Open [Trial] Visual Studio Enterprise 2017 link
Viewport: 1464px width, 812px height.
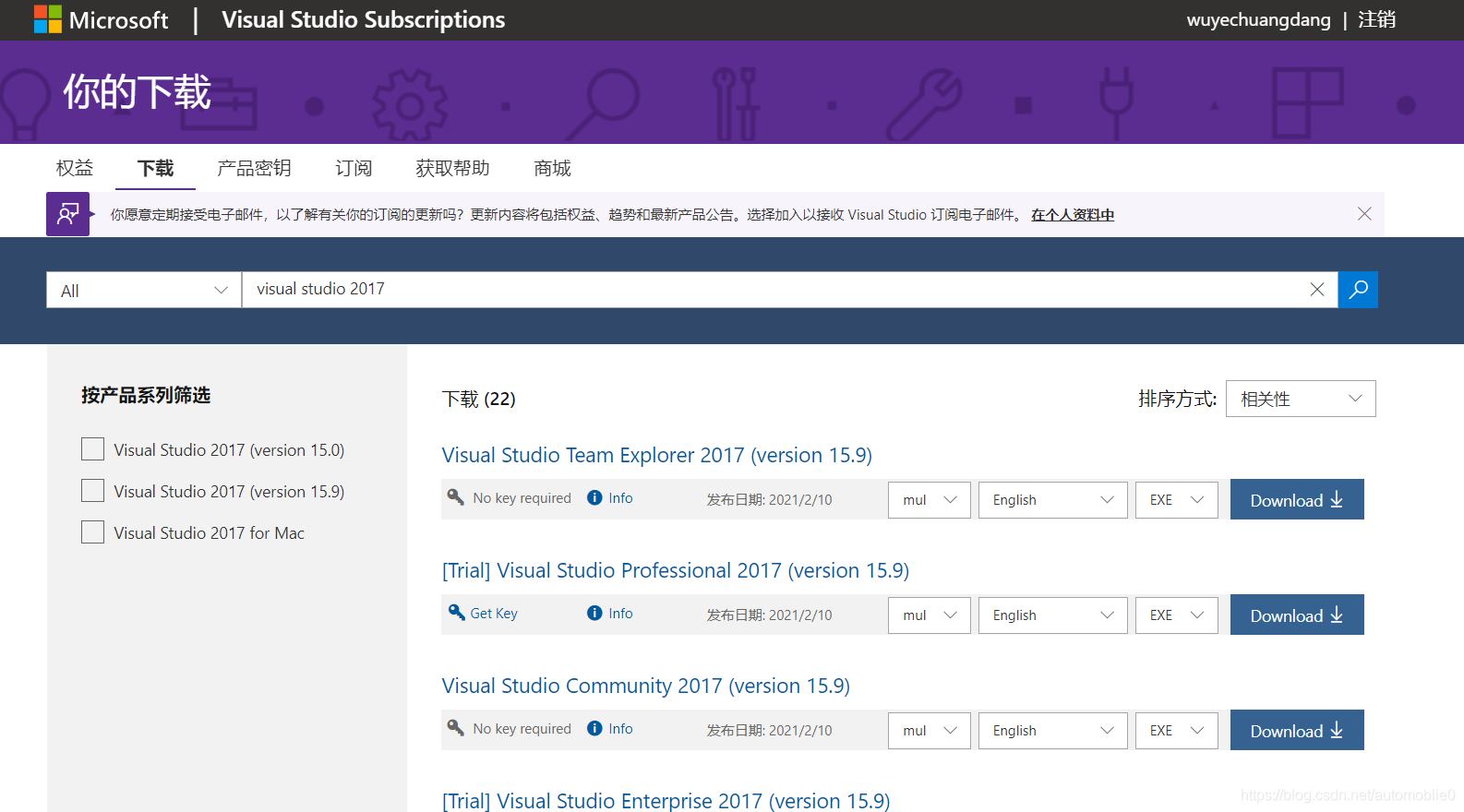point(666,800)
